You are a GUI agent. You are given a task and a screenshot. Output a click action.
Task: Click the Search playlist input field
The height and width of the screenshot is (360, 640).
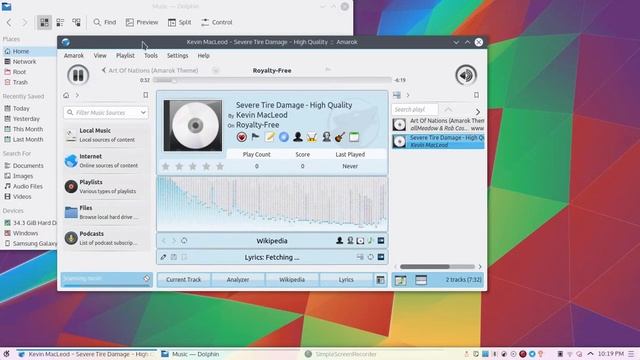click(415, 109)
